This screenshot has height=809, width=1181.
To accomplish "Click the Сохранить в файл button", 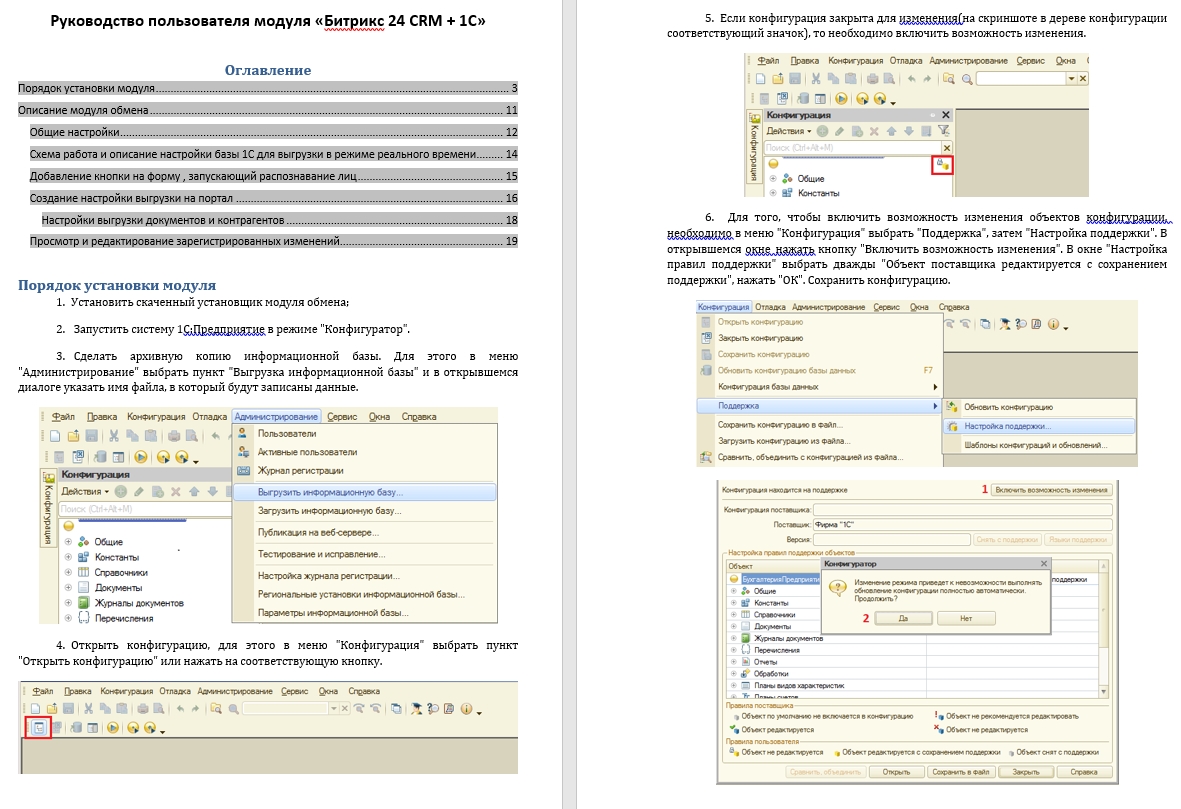I will (x=960, y=772).
